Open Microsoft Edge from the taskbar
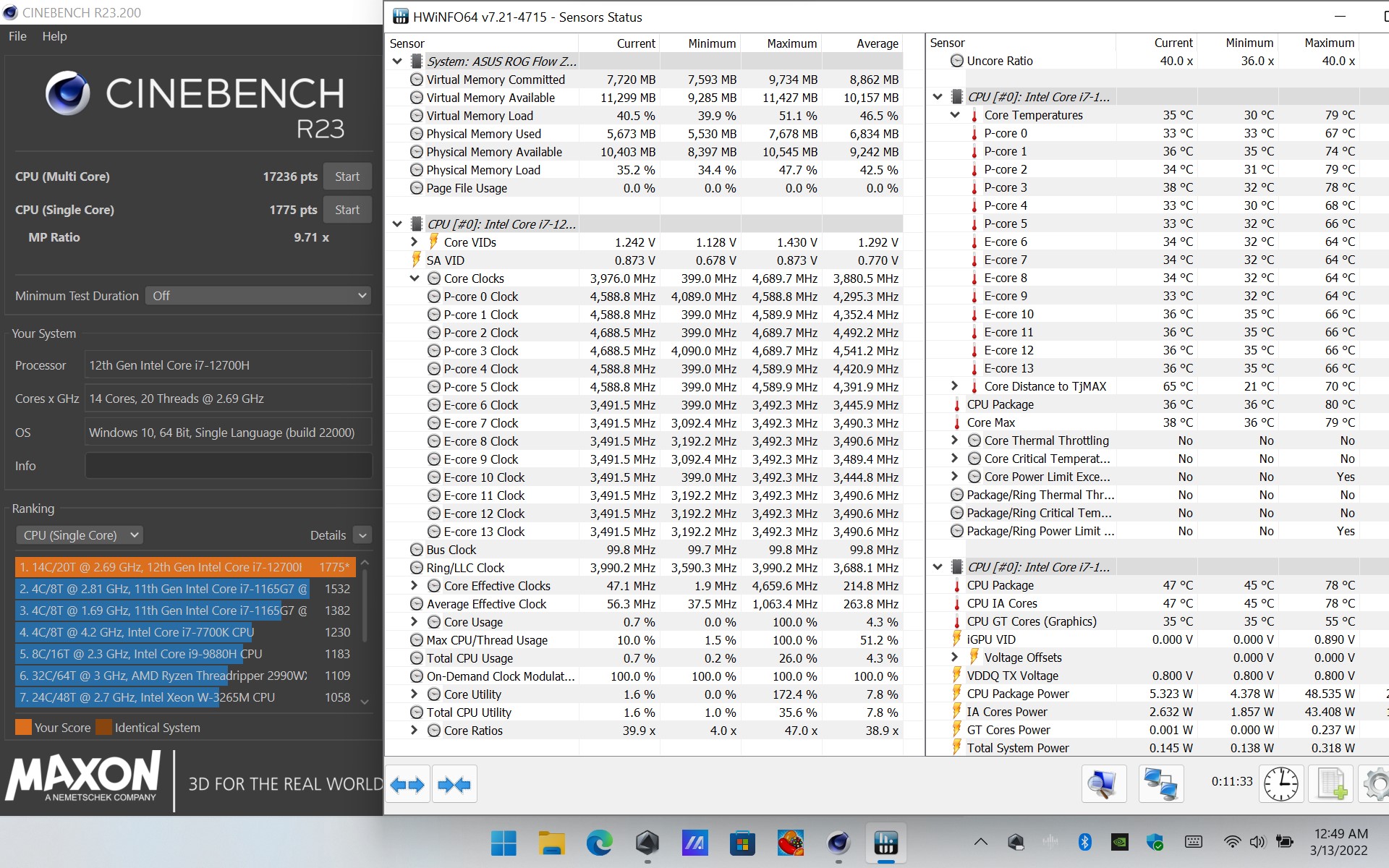This screenshot has width=1389, height=868. tap(599, 843)
